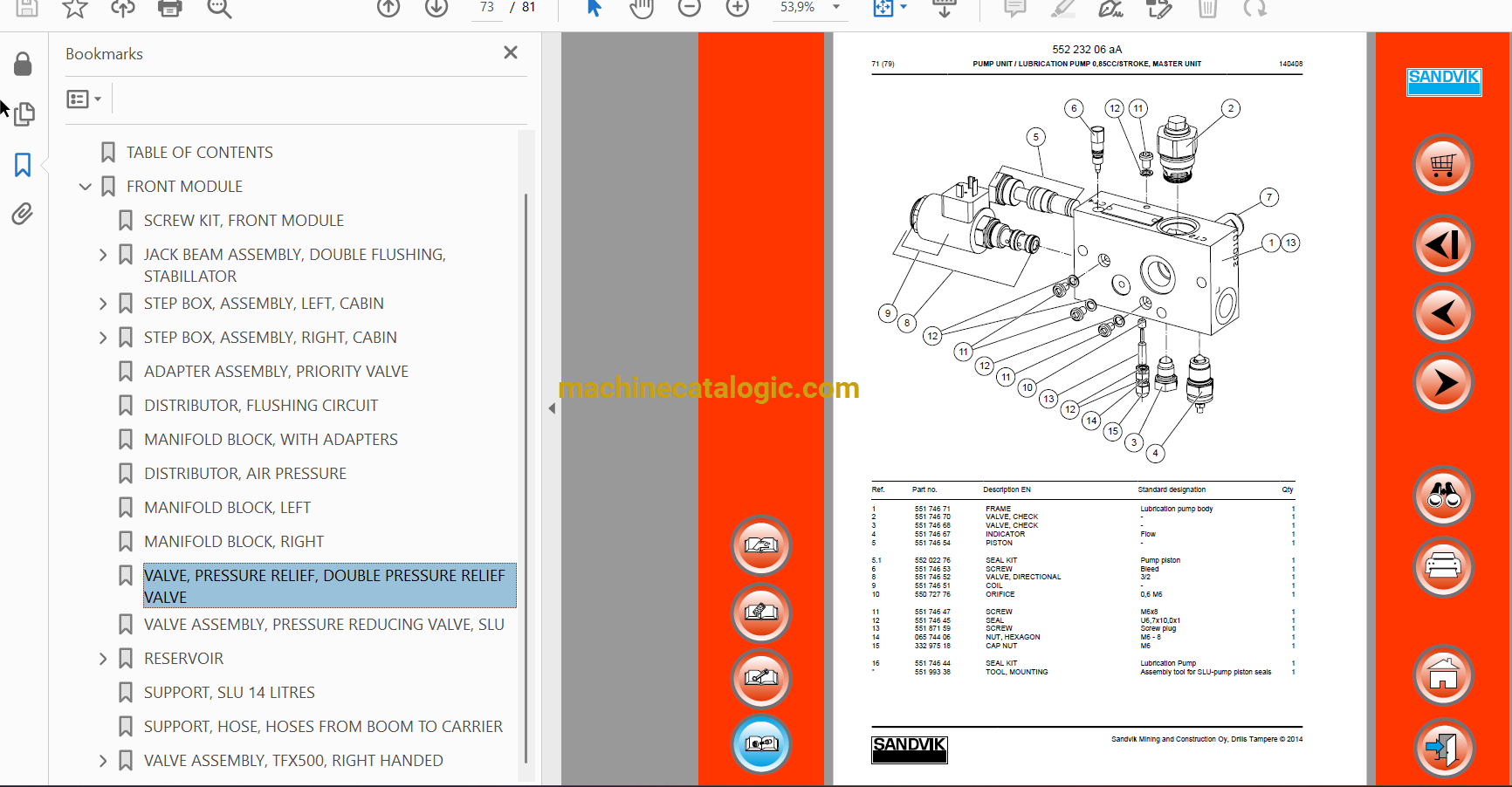The width and height of the screenshot is (1512, 787).
Task: Open the page thumbnails panel icon
Action: [23, 113]
